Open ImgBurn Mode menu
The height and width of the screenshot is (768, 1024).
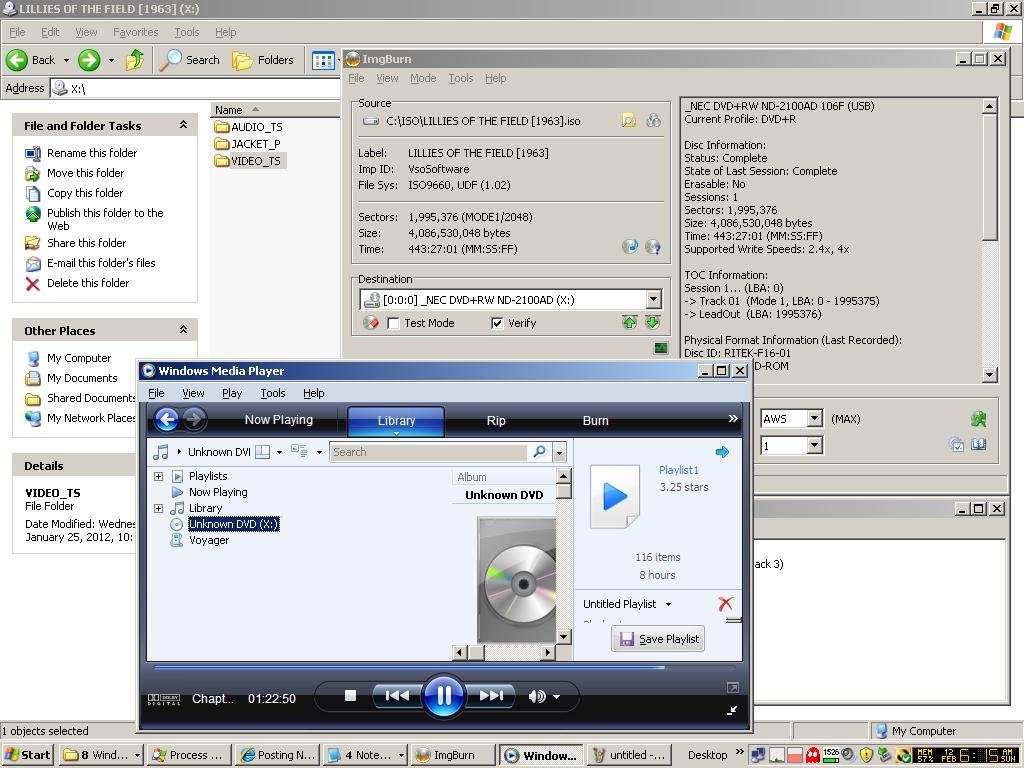[423, 78]
